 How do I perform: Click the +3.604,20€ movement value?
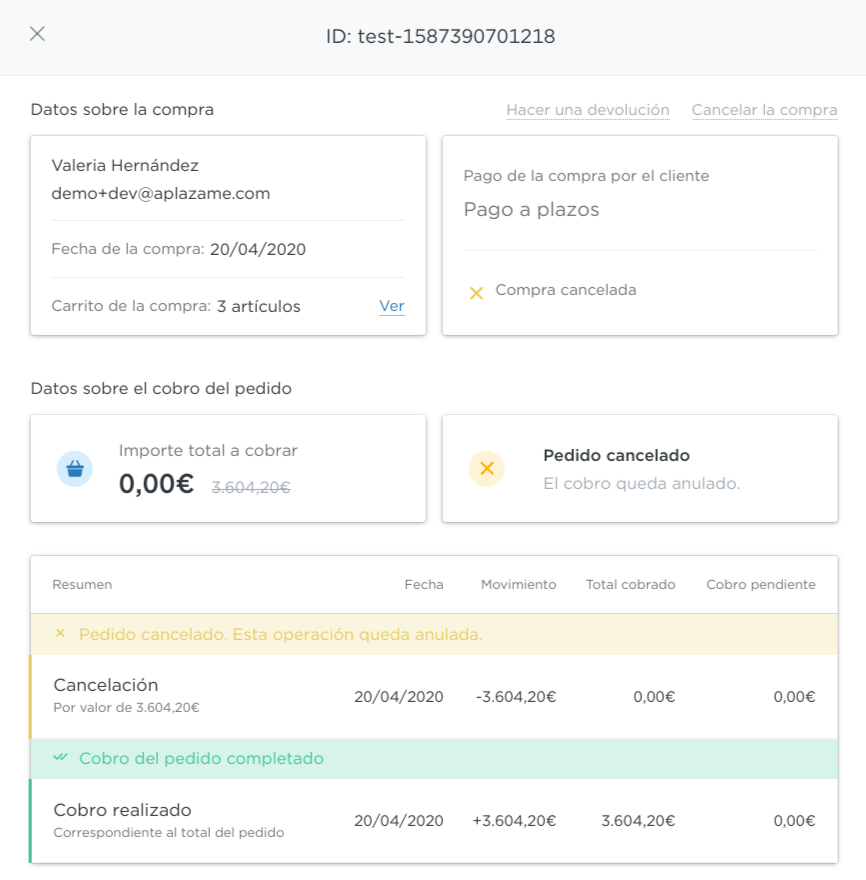pos(514,821)
